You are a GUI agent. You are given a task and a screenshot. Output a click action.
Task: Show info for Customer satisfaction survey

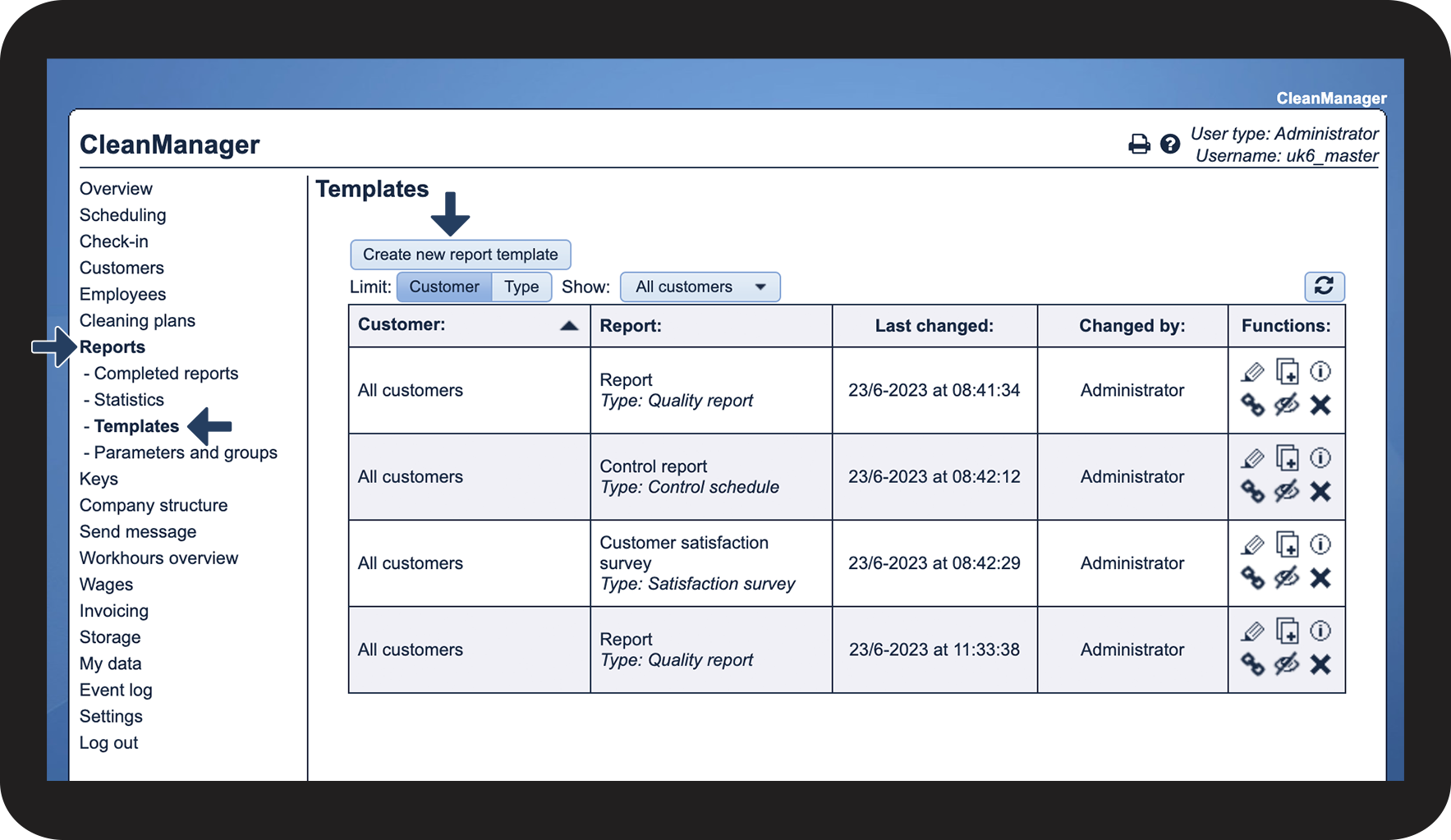pos(1320,544)
